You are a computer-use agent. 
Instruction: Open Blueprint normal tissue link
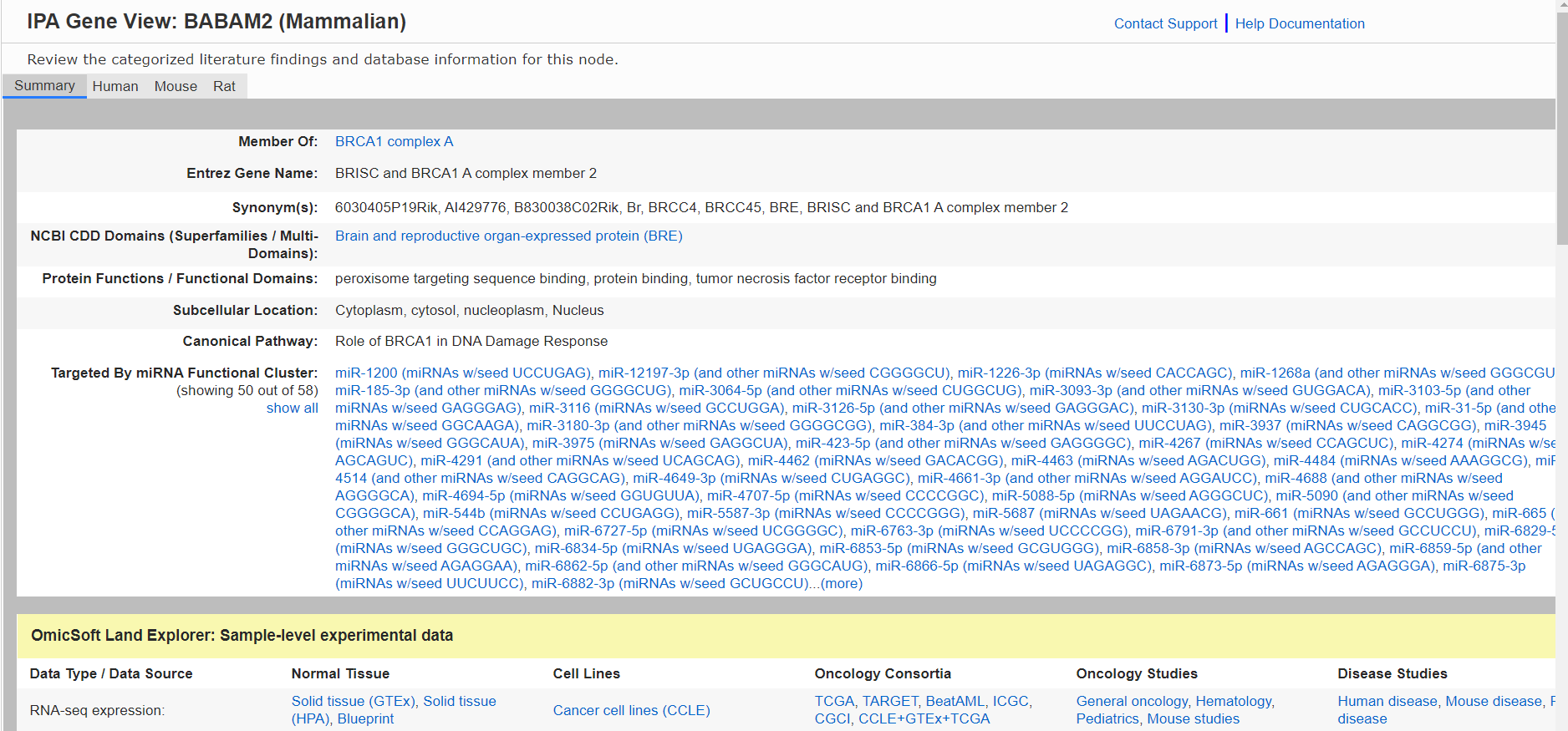coord(365,718)
